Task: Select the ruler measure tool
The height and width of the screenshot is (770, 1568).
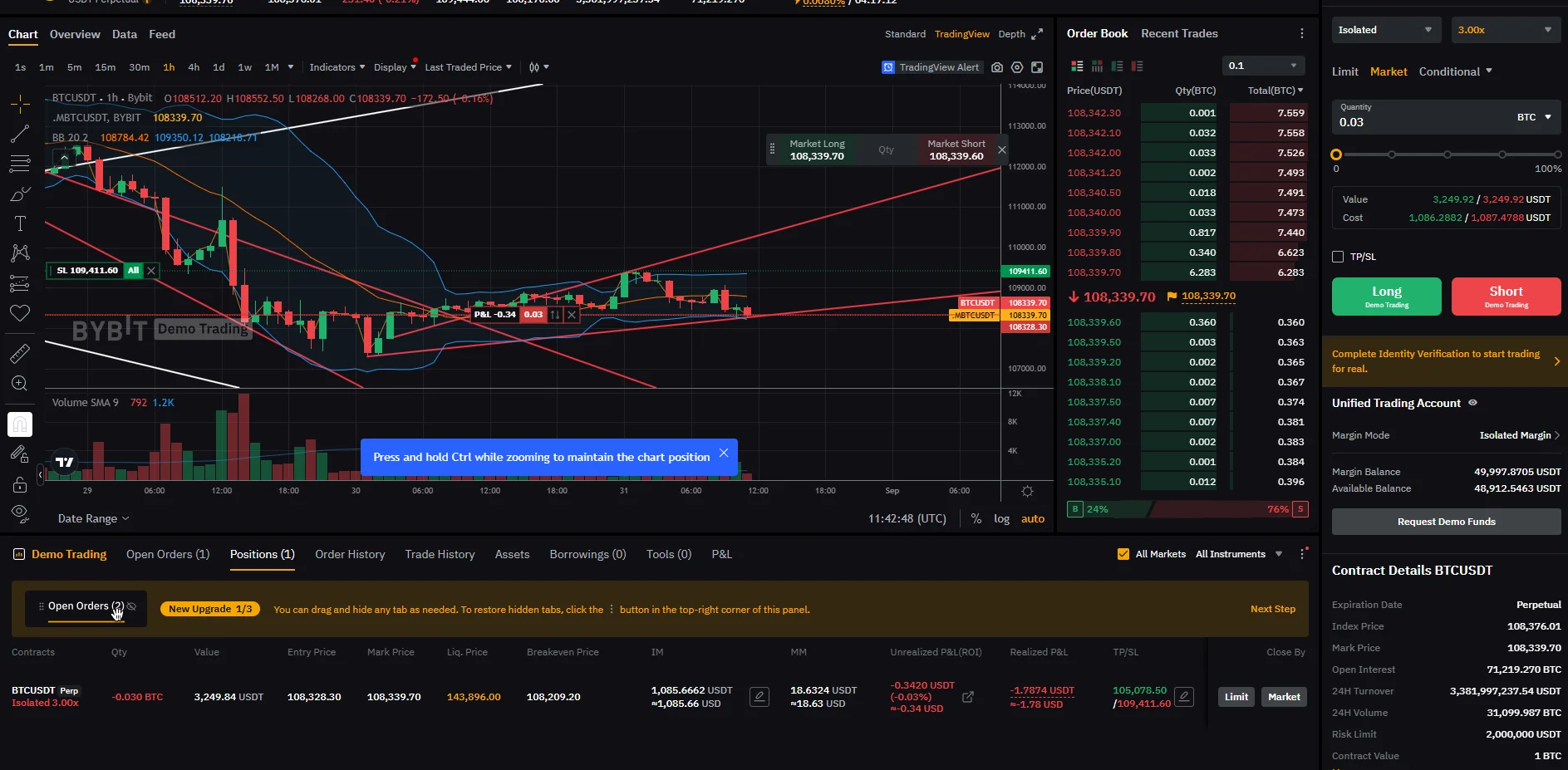Action: [x=20, y=353]
